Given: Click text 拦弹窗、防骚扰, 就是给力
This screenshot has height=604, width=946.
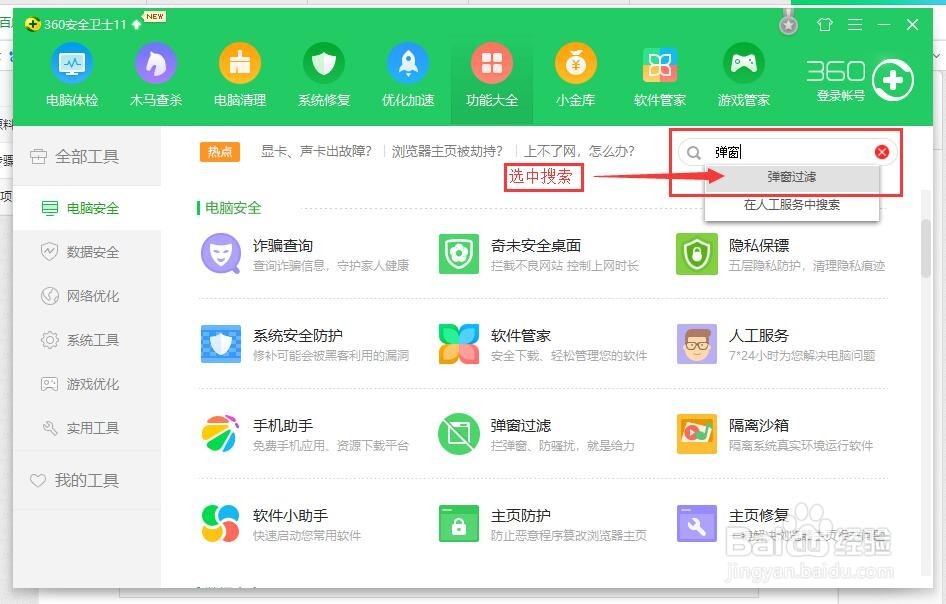Looking at the screenshot, I should 562,445.
